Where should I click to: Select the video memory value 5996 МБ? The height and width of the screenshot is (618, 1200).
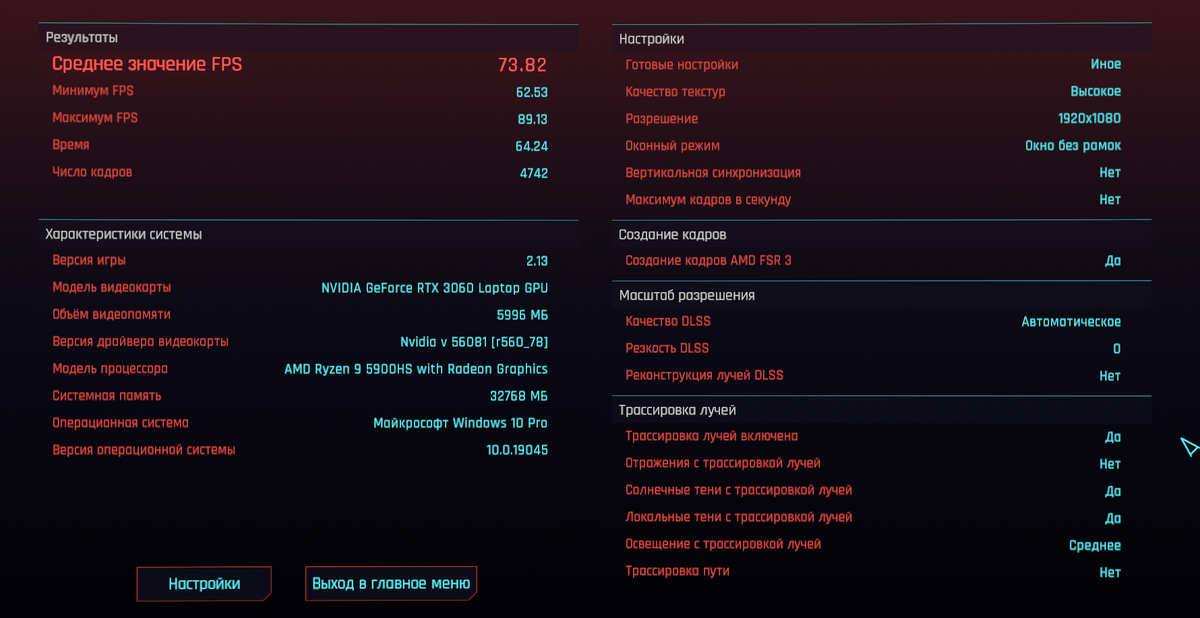coord(522,315)
